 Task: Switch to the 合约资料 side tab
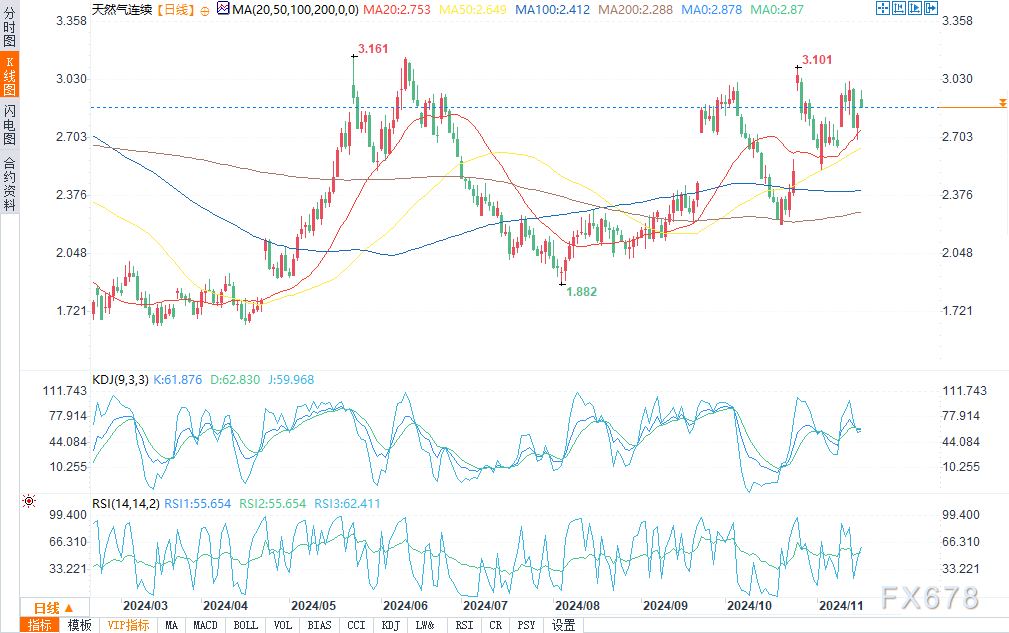pyautogui.click(x=9, y=185)
